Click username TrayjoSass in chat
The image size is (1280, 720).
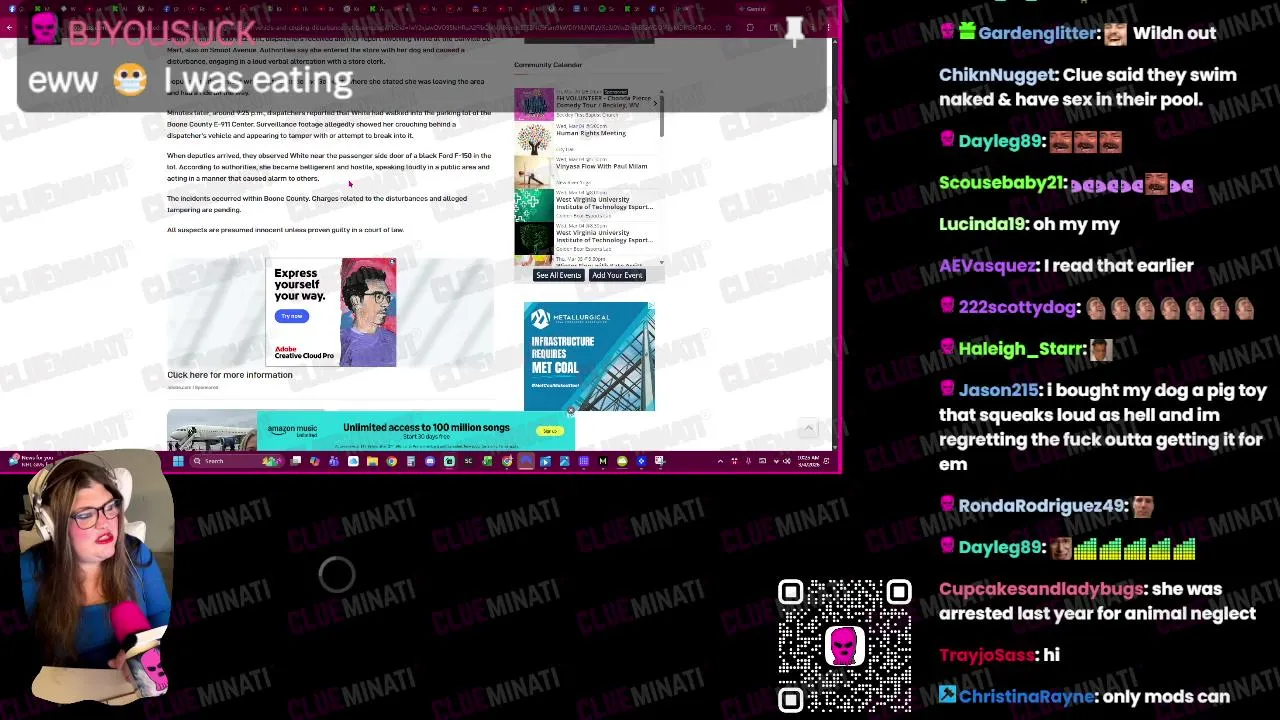click(985, 654)
